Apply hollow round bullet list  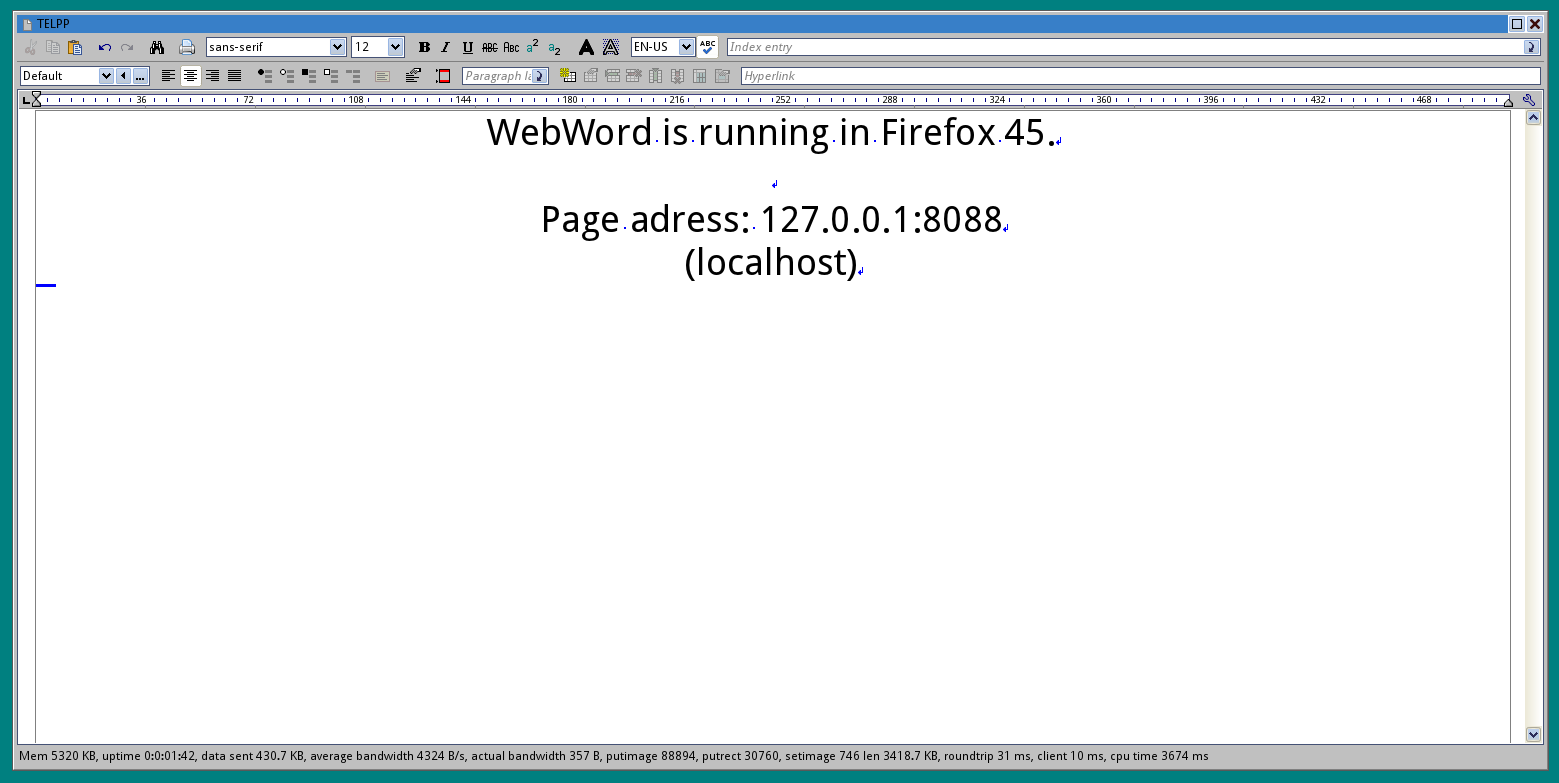coord(287,76)
